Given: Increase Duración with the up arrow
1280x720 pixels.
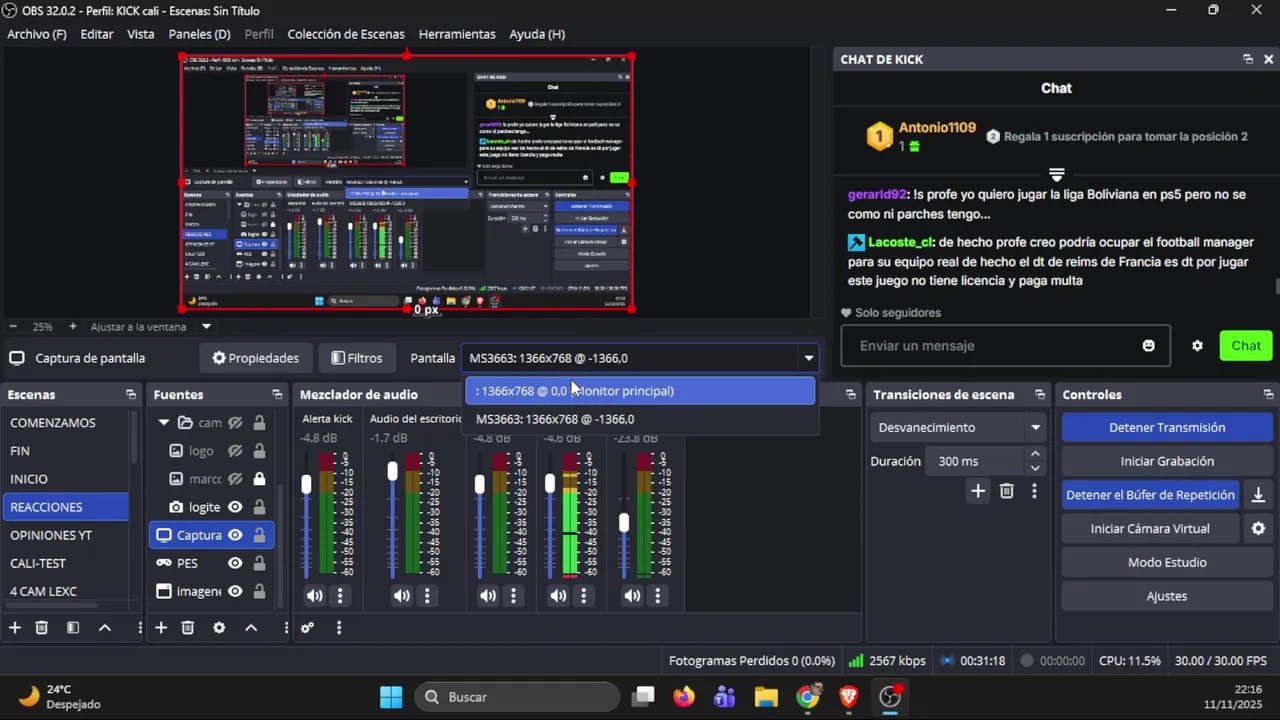Looking at the screenshot, I should pyautogui.click(x=1035, y=455).
